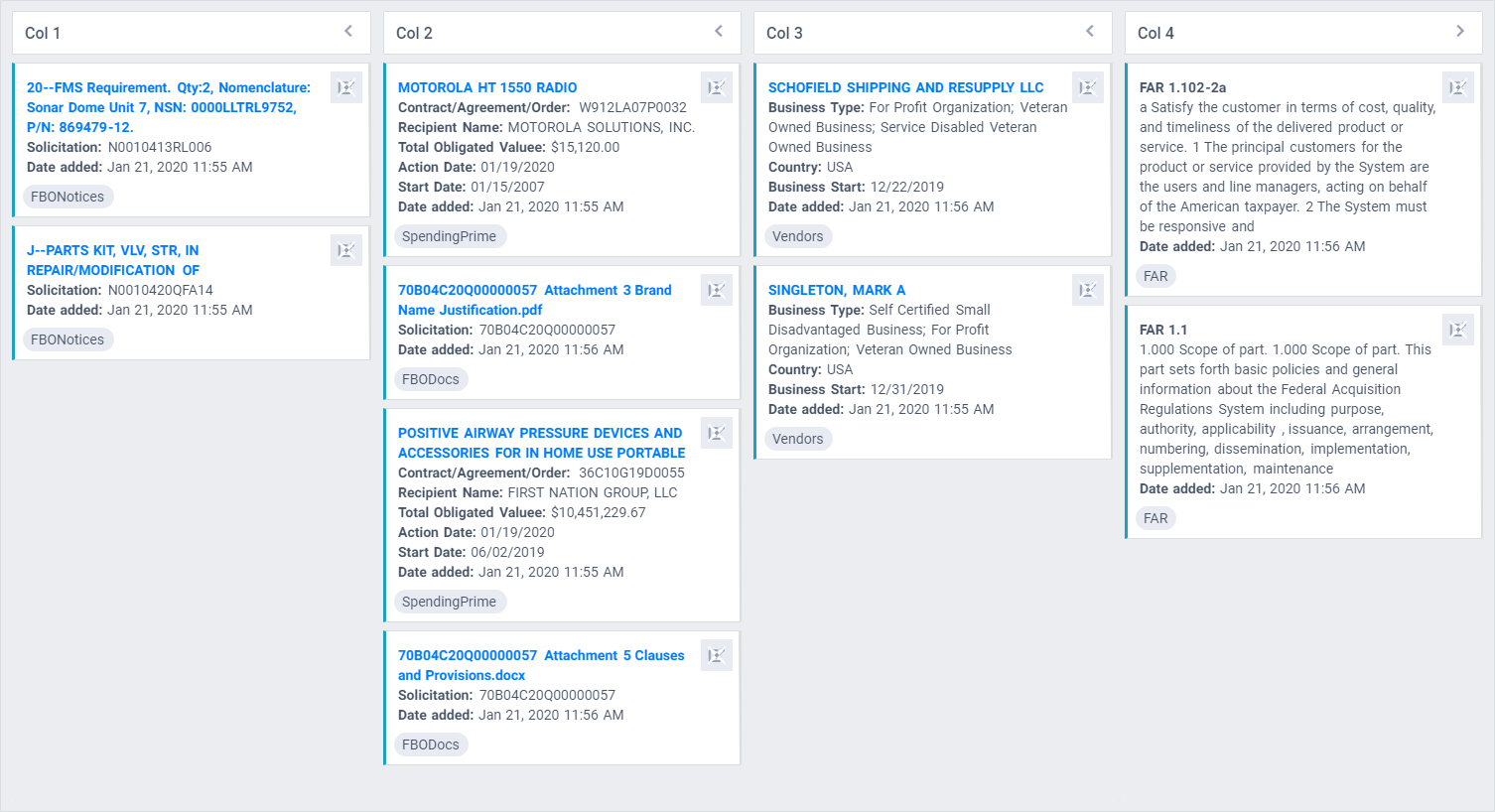Collapse Col 3 with its chevron
The width and height of the screenshot is (1495, 812).
click(x=1090, y=32)
